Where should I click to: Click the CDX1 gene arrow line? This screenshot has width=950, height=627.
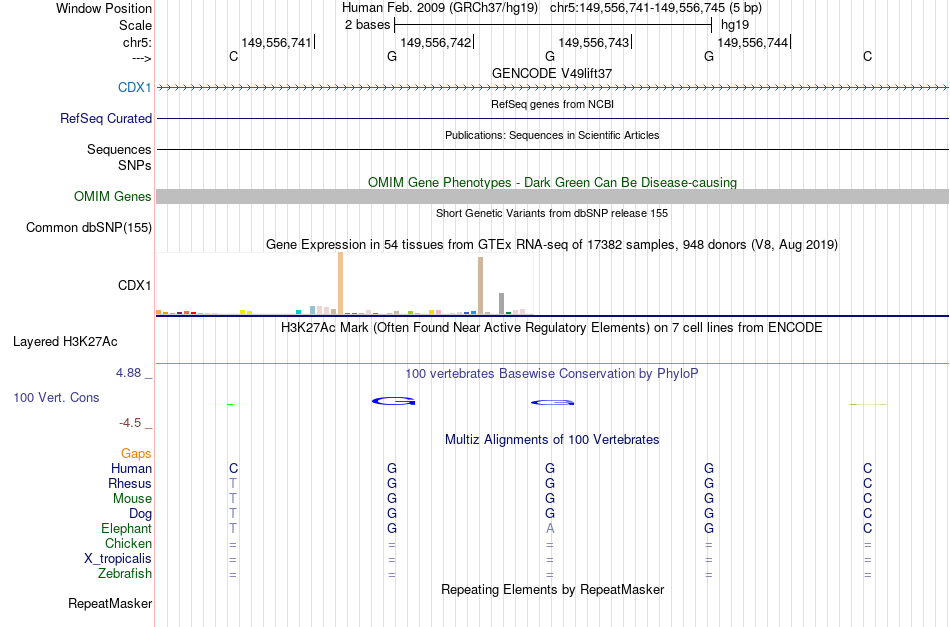point(552,88)
